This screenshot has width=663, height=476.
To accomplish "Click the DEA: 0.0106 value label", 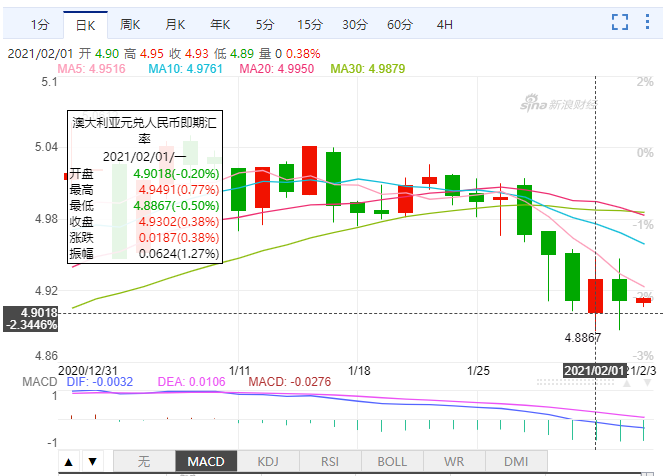I will (x=192, y=382).
